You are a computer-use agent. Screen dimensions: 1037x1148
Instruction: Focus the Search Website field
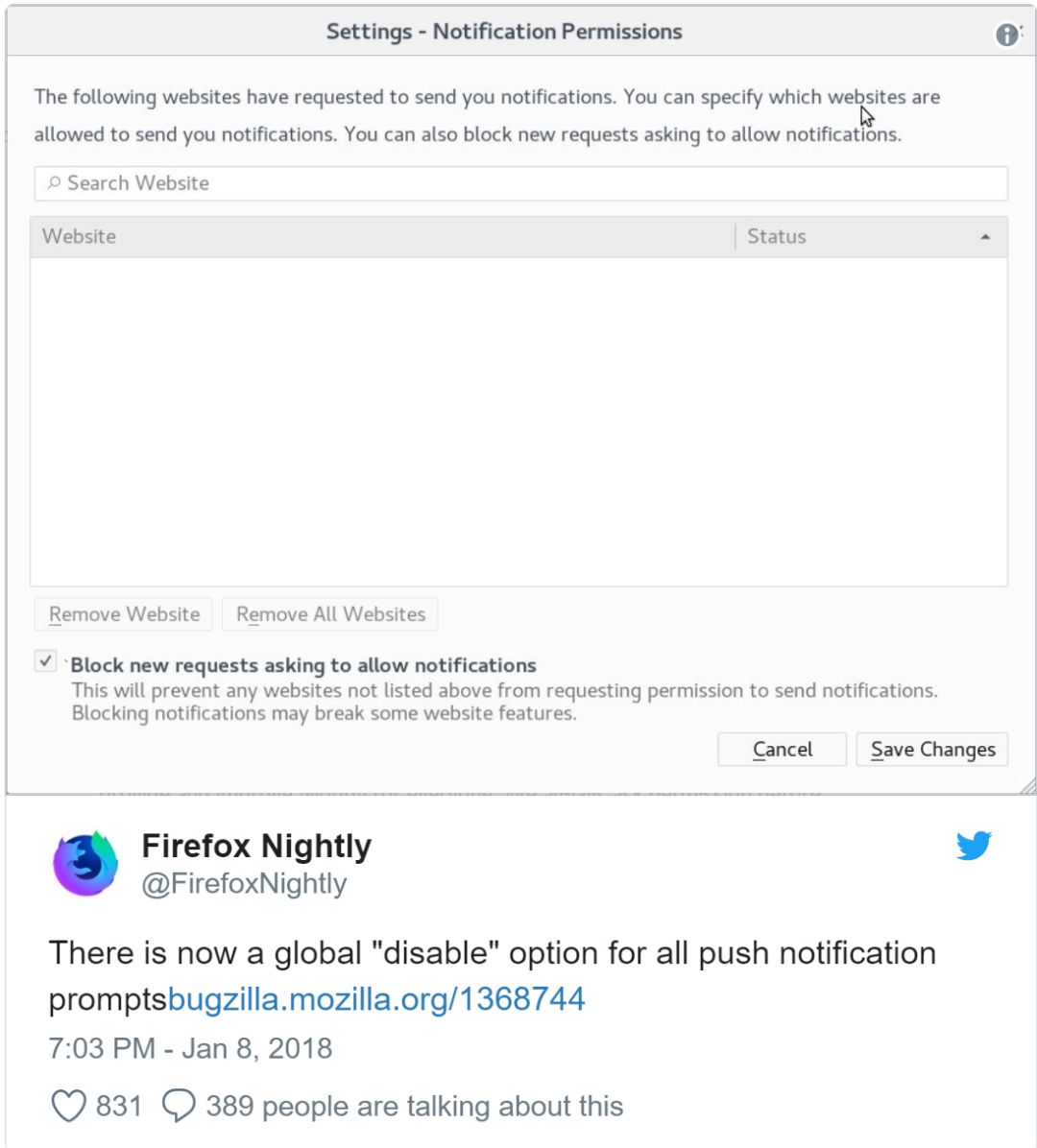coord(520,183)
